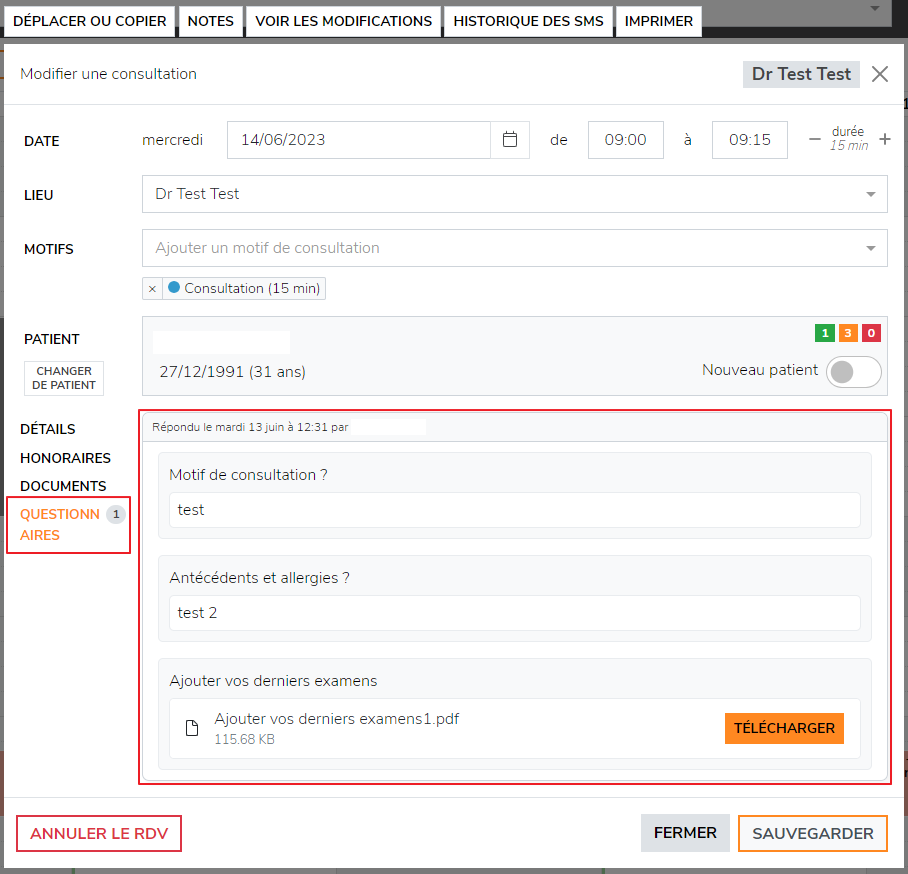The image size is (908, 874).
Task: Cancel appointment with Annuler le RDV
Action: pyautogui.click(x=99, y=833)
